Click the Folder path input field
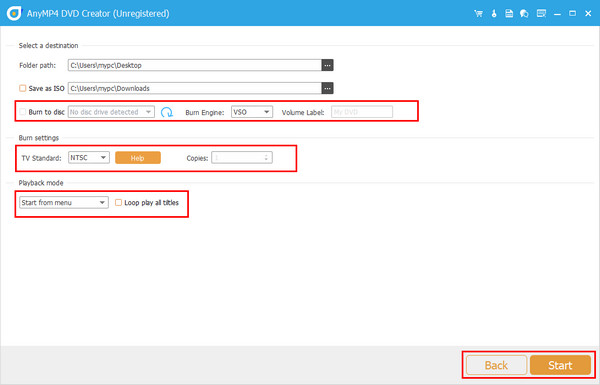Image resolution: width=600 pixels, height=385 pixels. coord(195,65)
